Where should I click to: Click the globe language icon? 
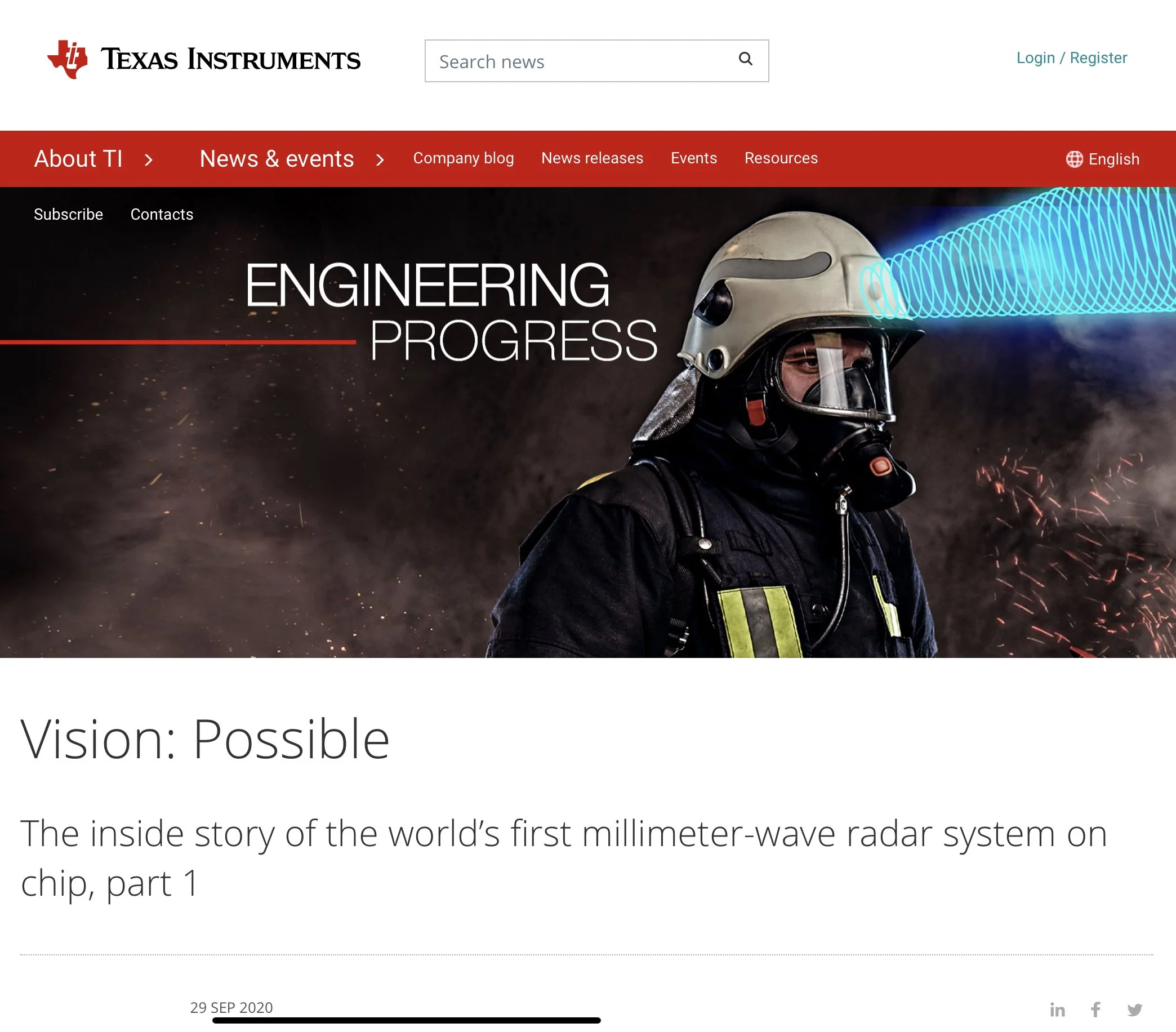click(1073, 159)
